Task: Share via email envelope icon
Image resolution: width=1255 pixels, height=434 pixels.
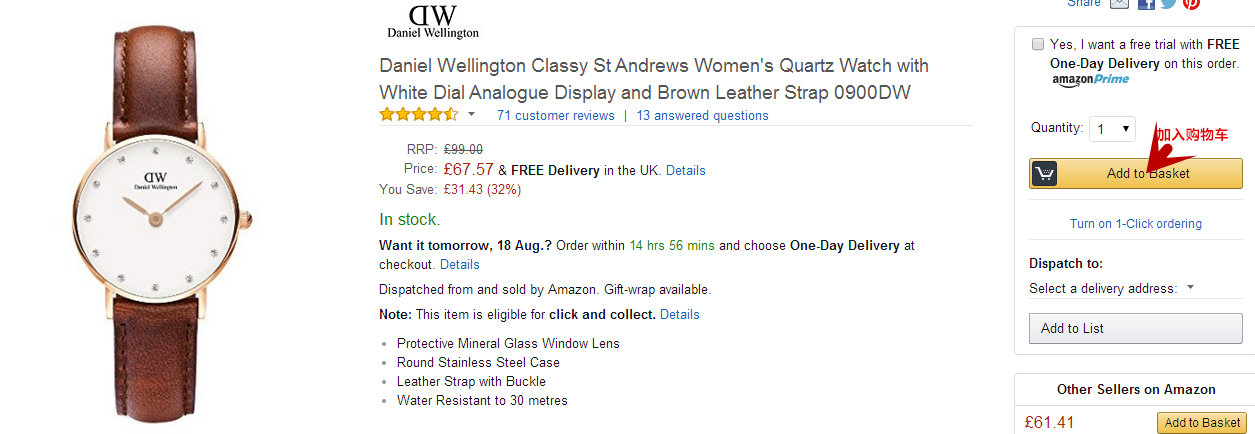Action: click(x=1119, y=3)
